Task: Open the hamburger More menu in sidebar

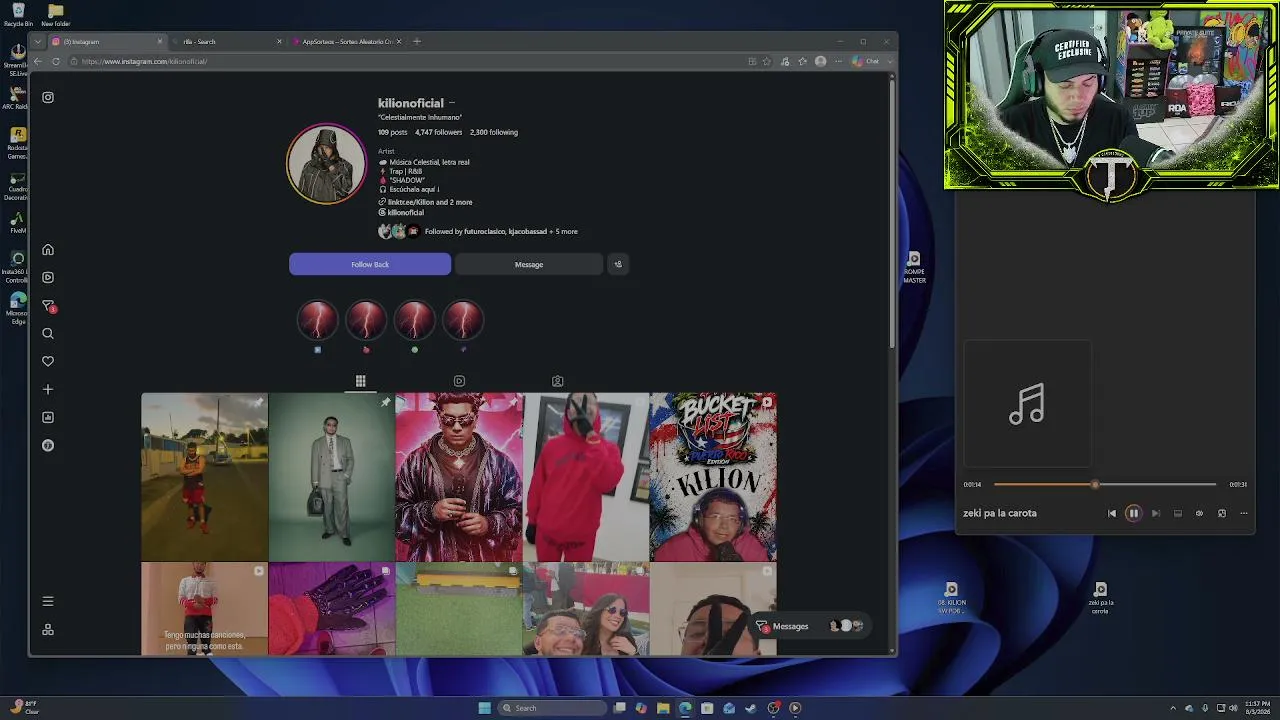Action: click(x=48, y=601)
